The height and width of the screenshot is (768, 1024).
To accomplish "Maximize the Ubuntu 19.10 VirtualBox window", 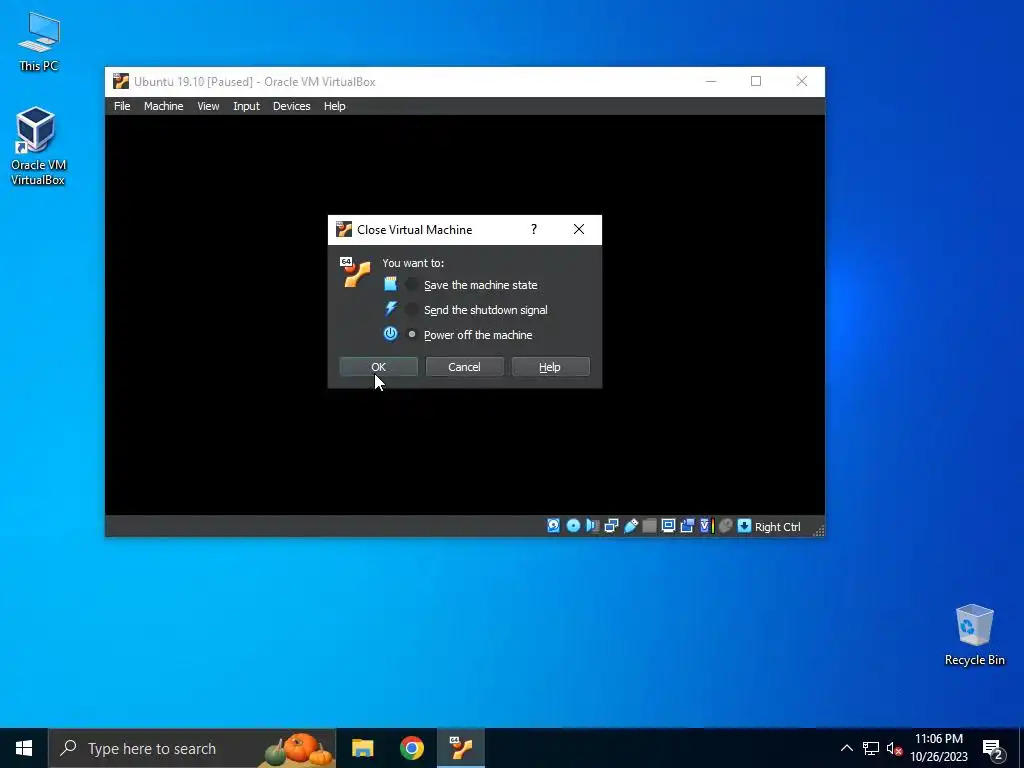I will [x=756, y=81].
